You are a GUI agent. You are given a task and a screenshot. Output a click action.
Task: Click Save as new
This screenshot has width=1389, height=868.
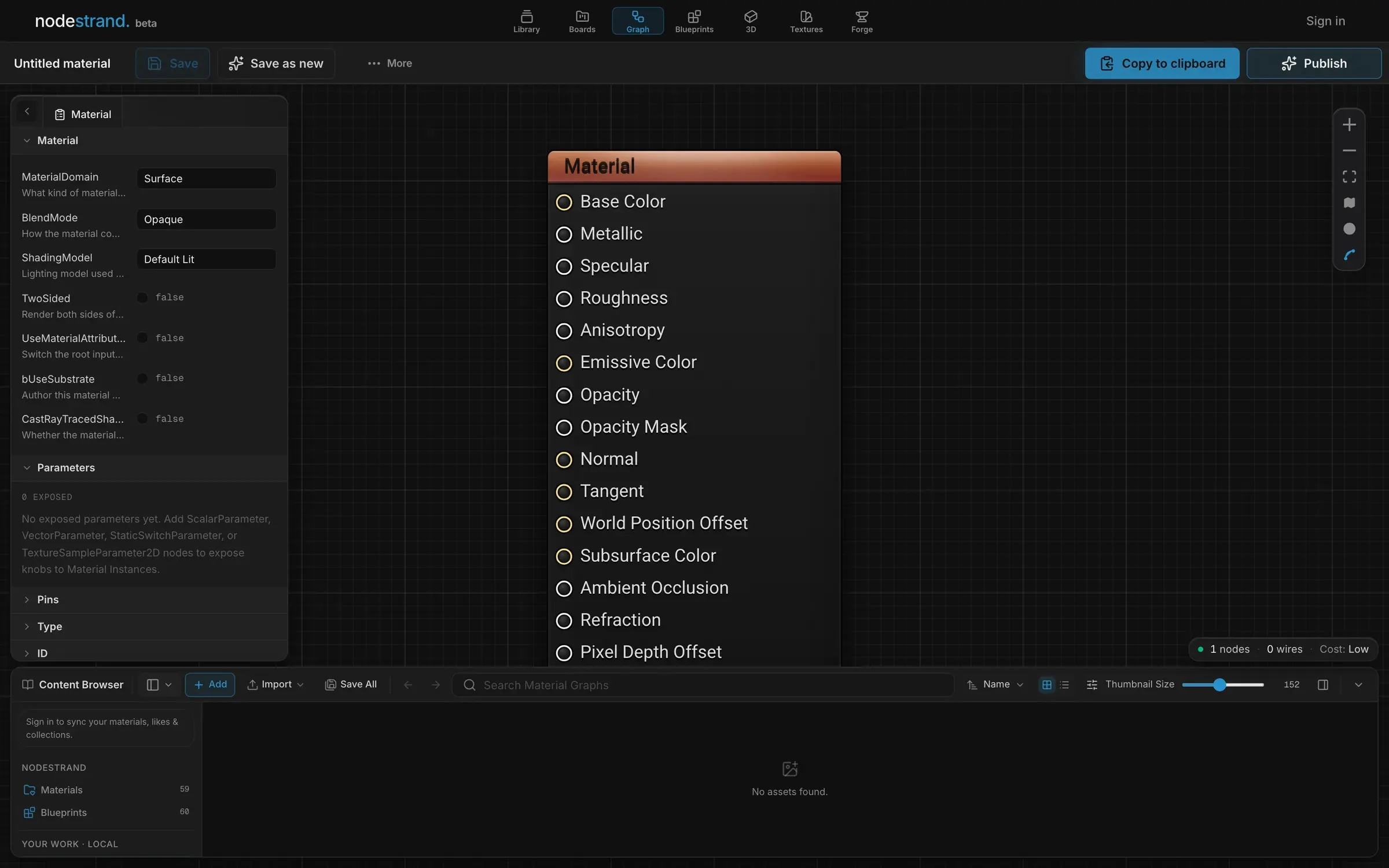pos(276,64)
